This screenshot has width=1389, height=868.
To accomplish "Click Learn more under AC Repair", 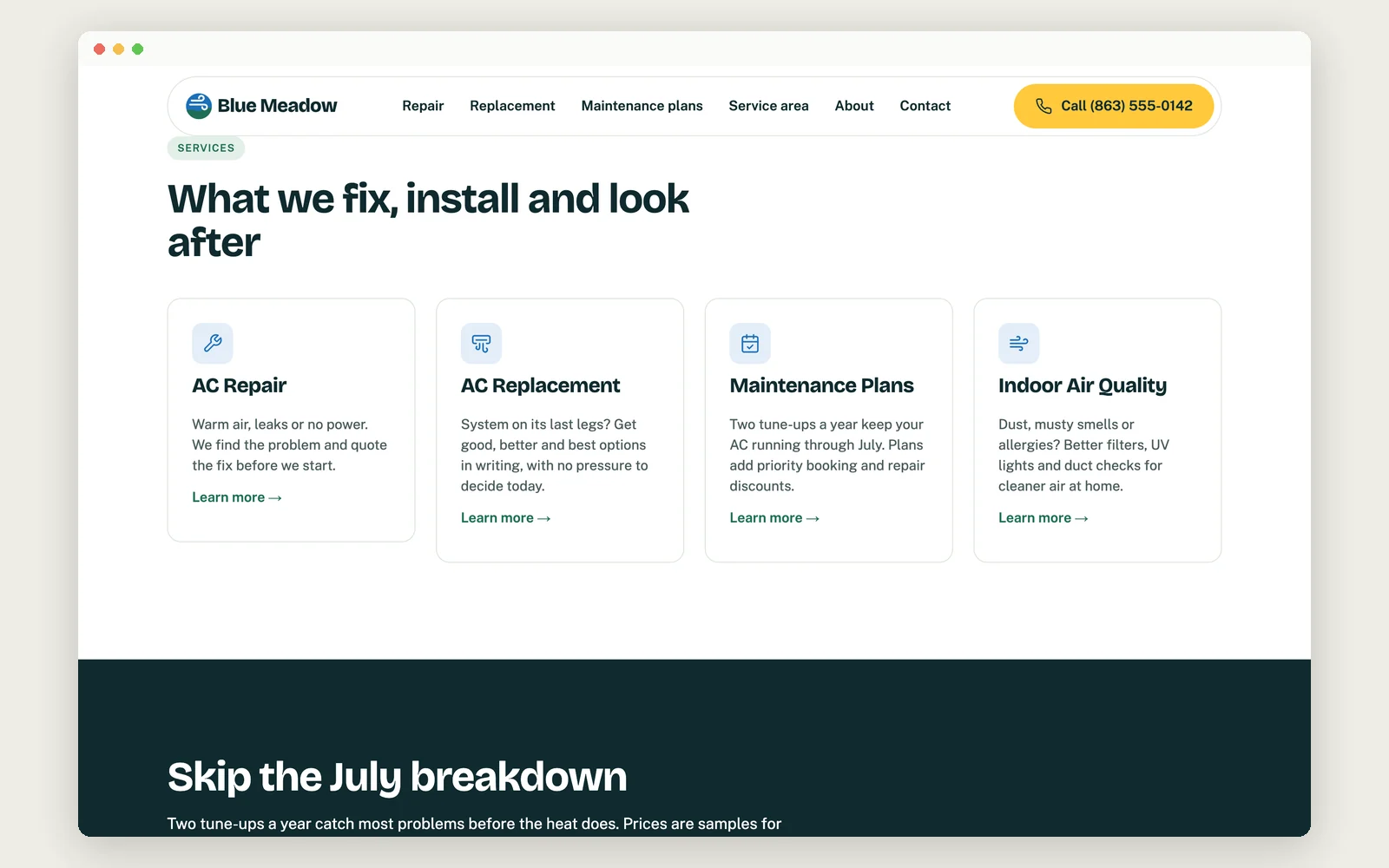I will pyautogui.click(x=237, y=497).
